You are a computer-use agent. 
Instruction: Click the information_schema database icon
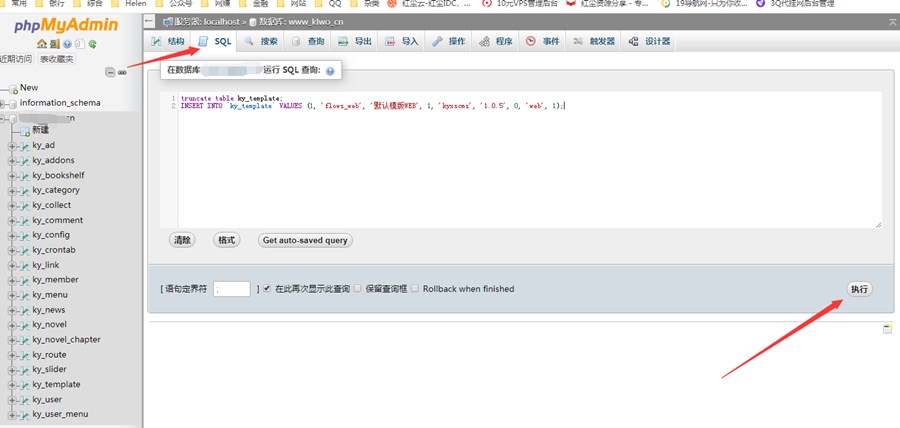pos(13,104)
